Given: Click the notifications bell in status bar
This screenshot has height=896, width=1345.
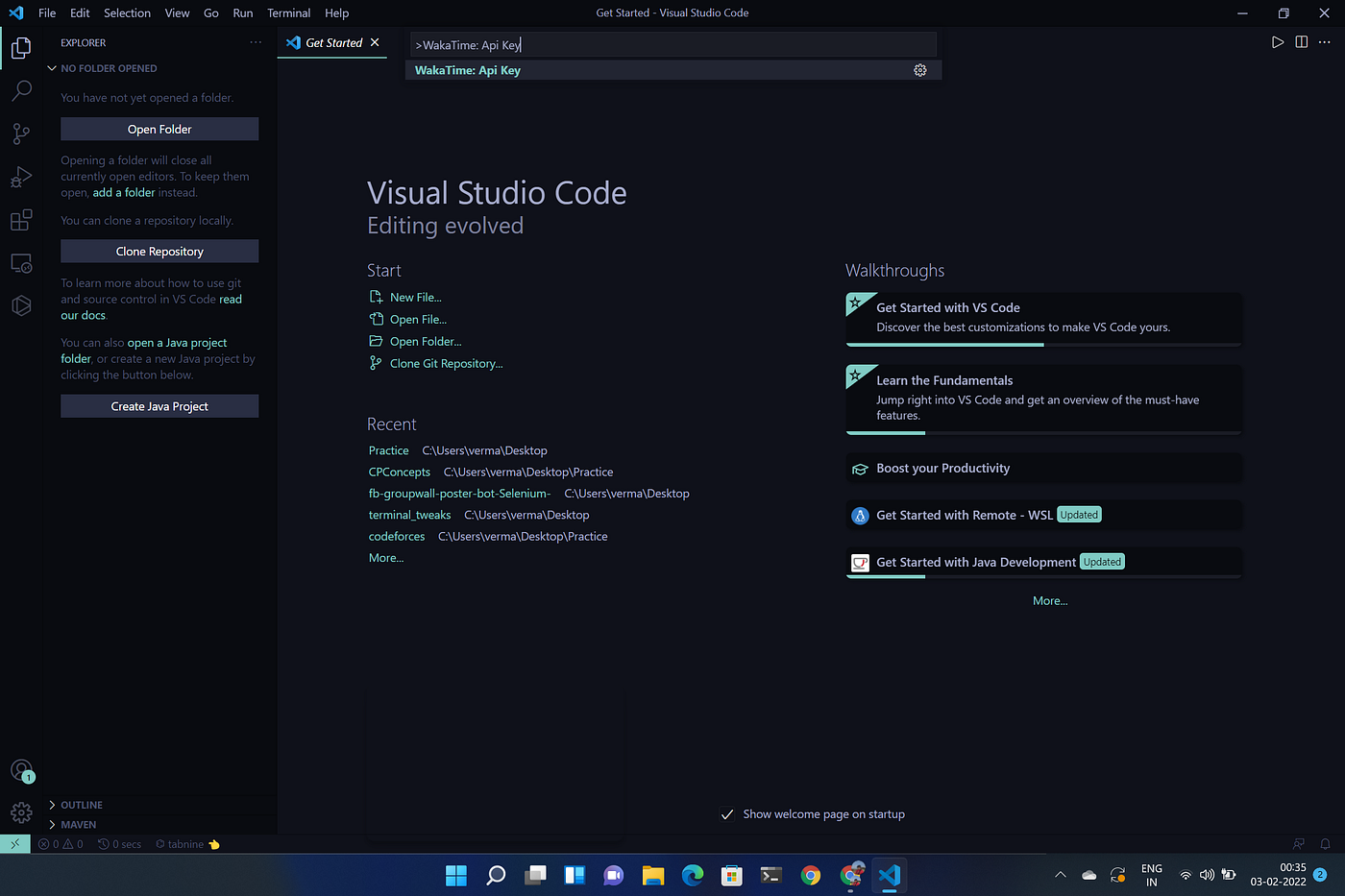Looking at the screenshot, I should coord(1325,843).
